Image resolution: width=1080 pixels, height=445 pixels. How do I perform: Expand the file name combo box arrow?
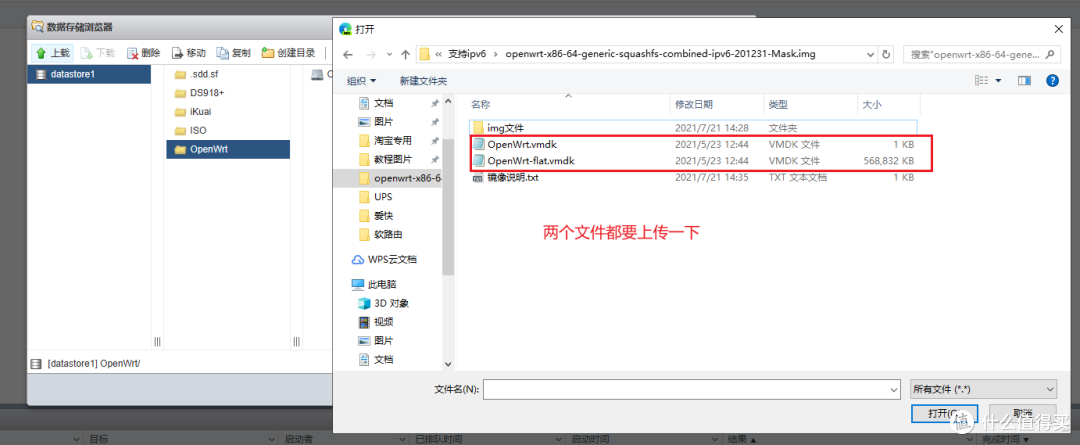[894, 389]
